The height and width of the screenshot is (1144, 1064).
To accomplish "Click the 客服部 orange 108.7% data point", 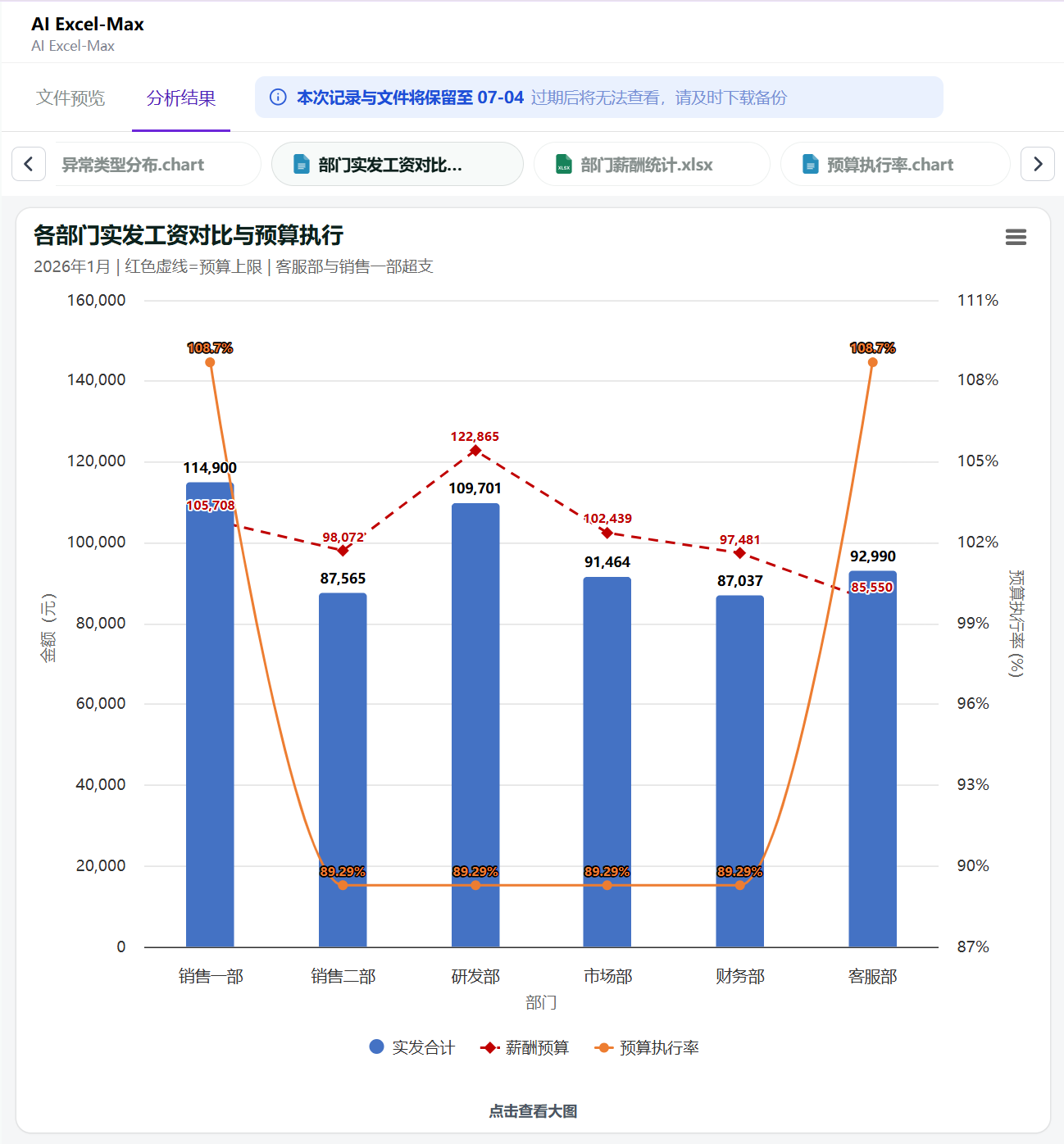I will pos(872,362).
